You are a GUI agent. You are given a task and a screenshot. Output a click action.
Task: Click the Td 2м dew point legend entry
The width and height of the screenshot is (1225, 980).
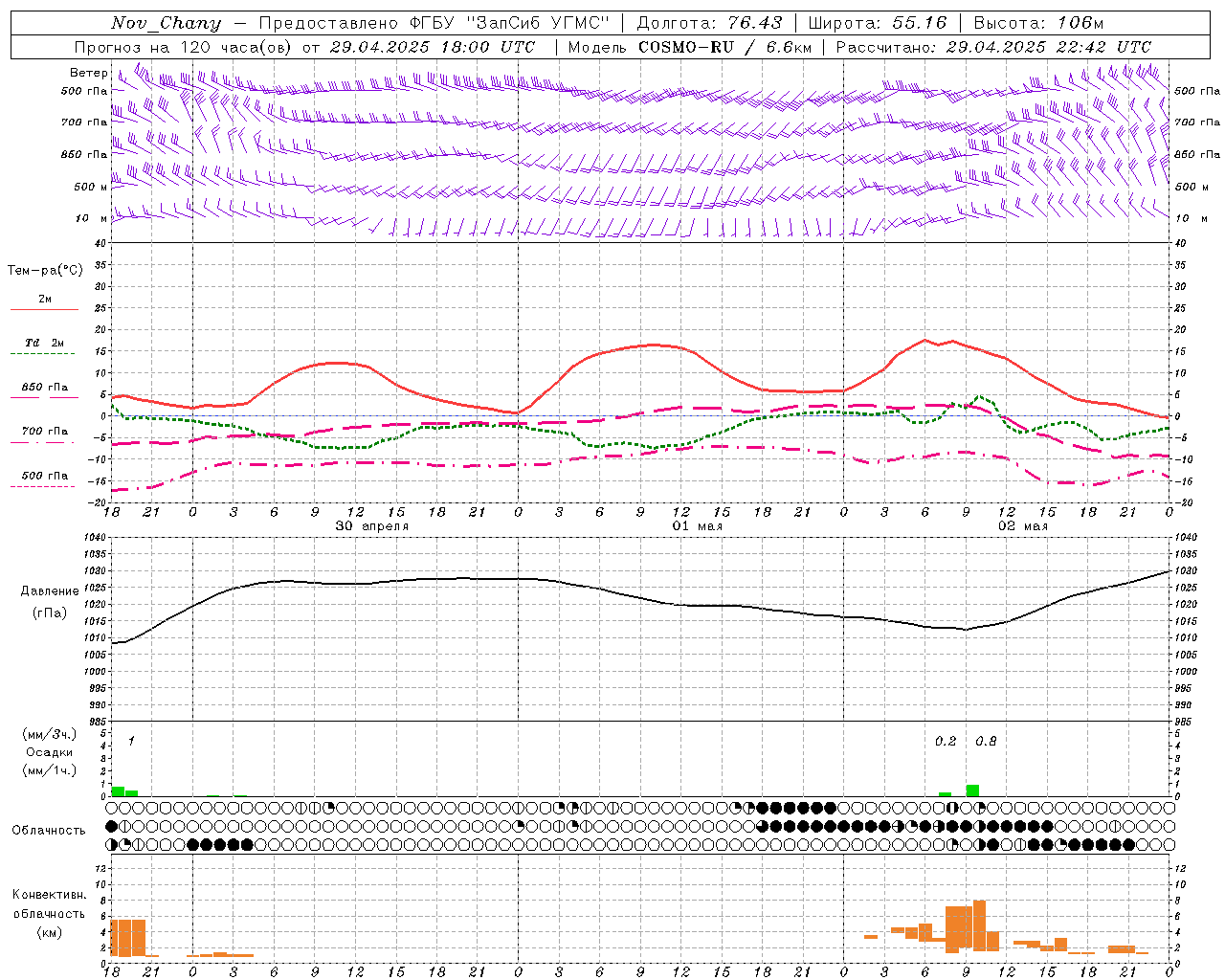[44, 343]
